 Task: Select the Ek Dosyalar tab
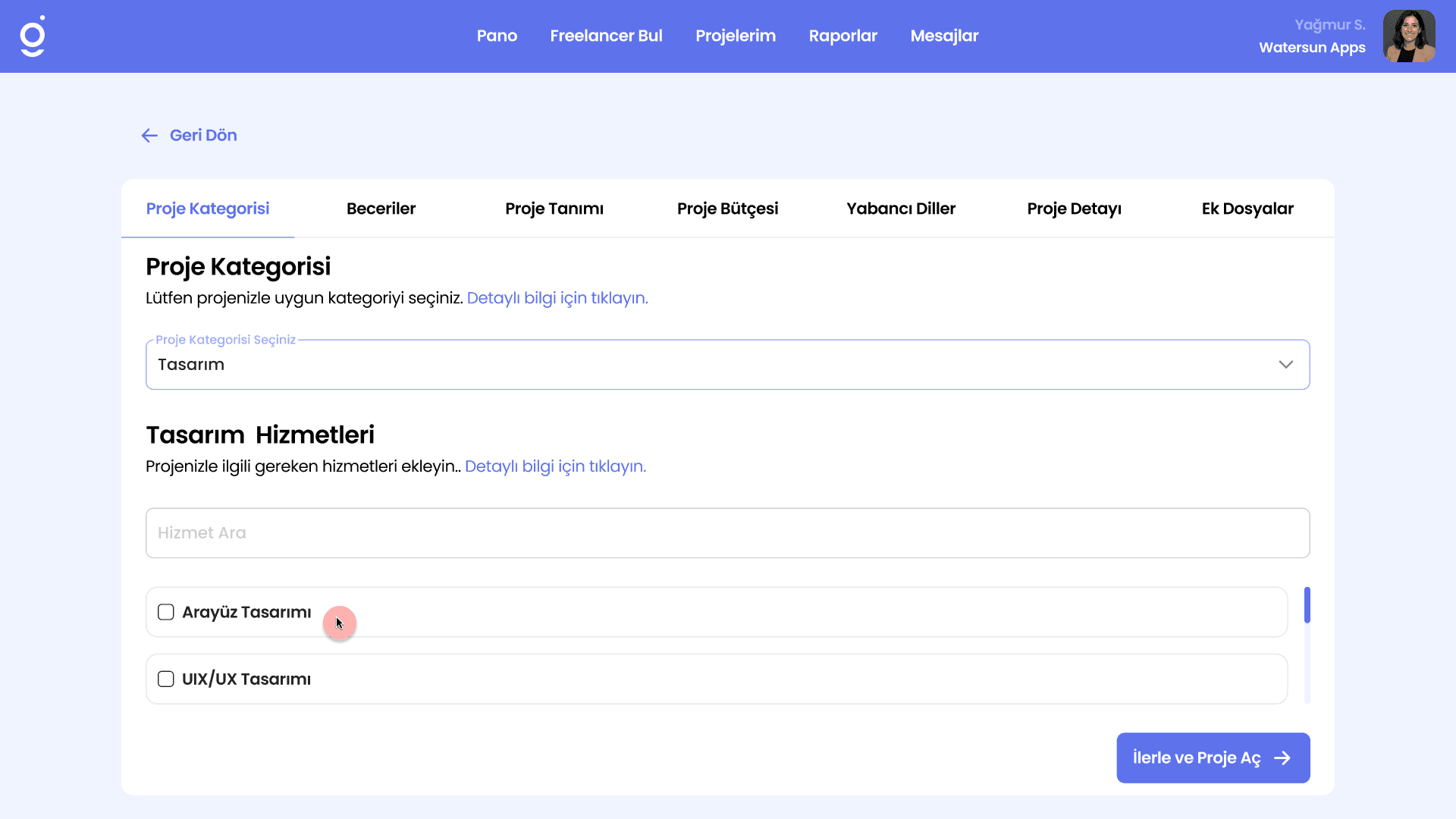tap(1247, 209)
